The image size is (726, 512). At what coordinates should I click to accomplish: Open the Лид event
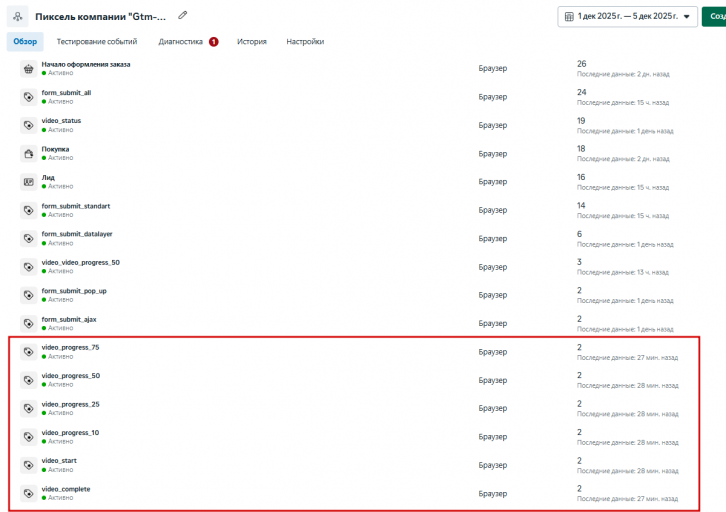48,177
